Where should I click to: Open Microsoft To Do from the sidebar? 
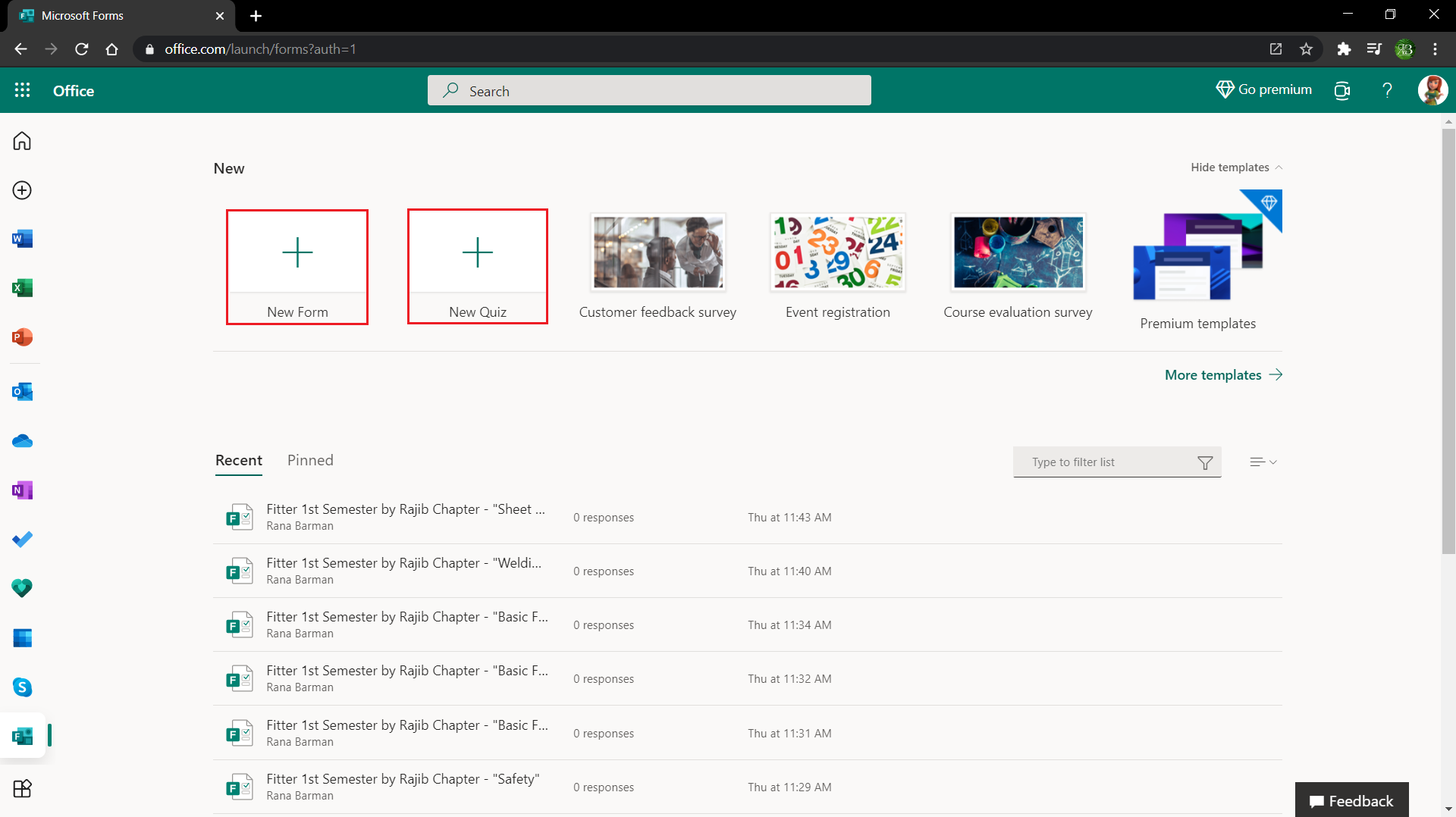22,539
